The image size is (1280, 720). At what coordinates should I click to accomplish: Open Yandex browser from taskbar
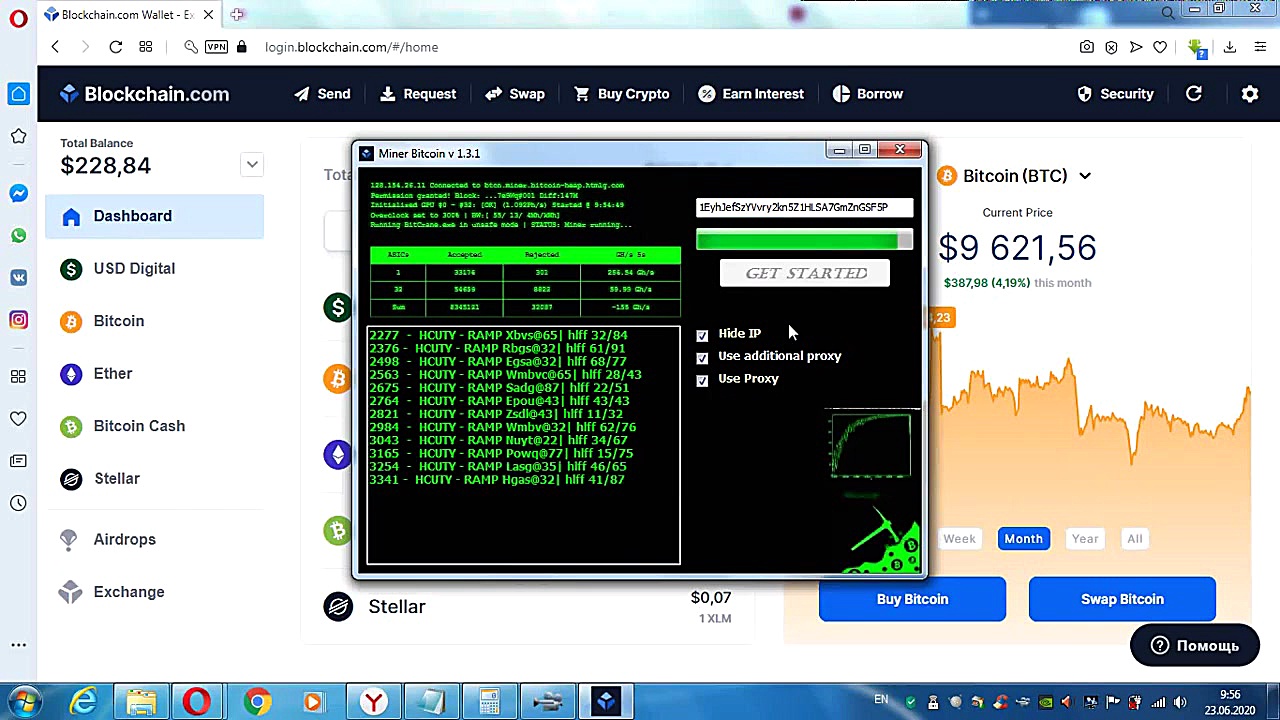click(374, 702)
